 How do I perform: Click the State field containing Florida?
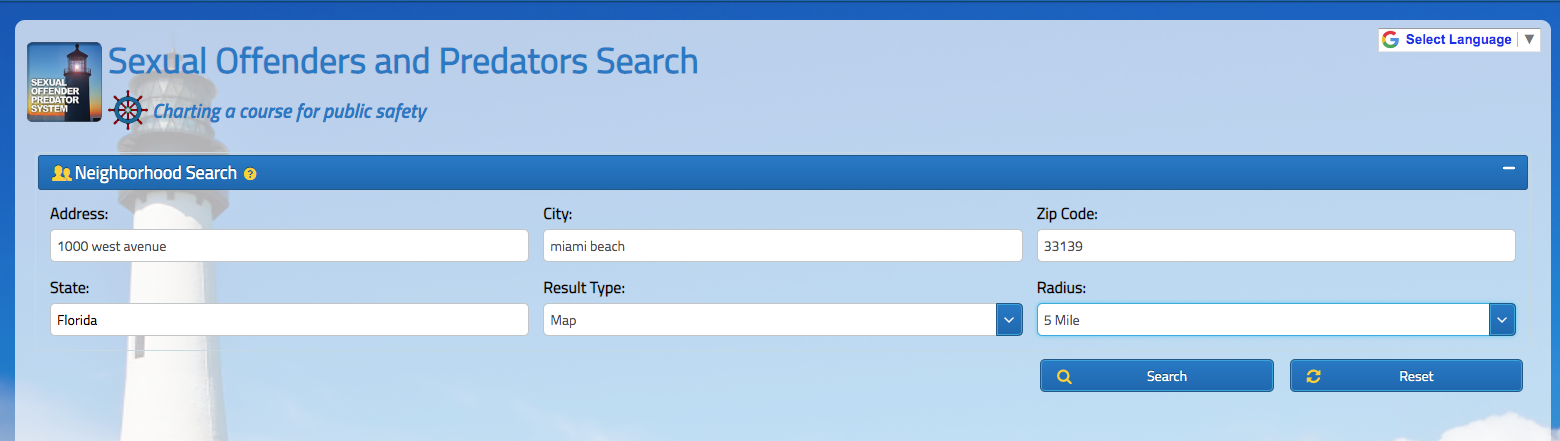(288, 320)
